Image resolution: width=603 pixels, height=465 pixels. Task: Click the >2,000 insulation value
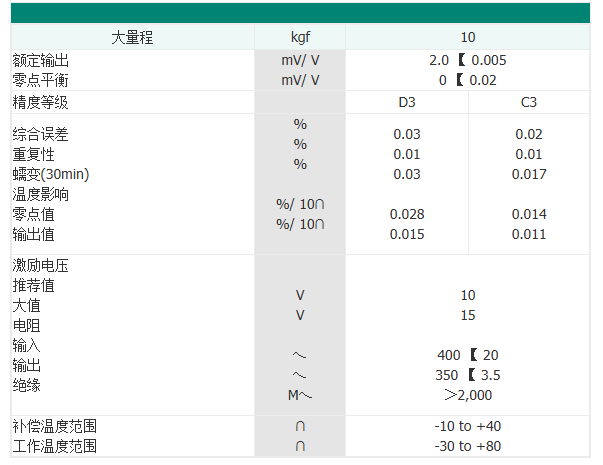click(468, 395)
